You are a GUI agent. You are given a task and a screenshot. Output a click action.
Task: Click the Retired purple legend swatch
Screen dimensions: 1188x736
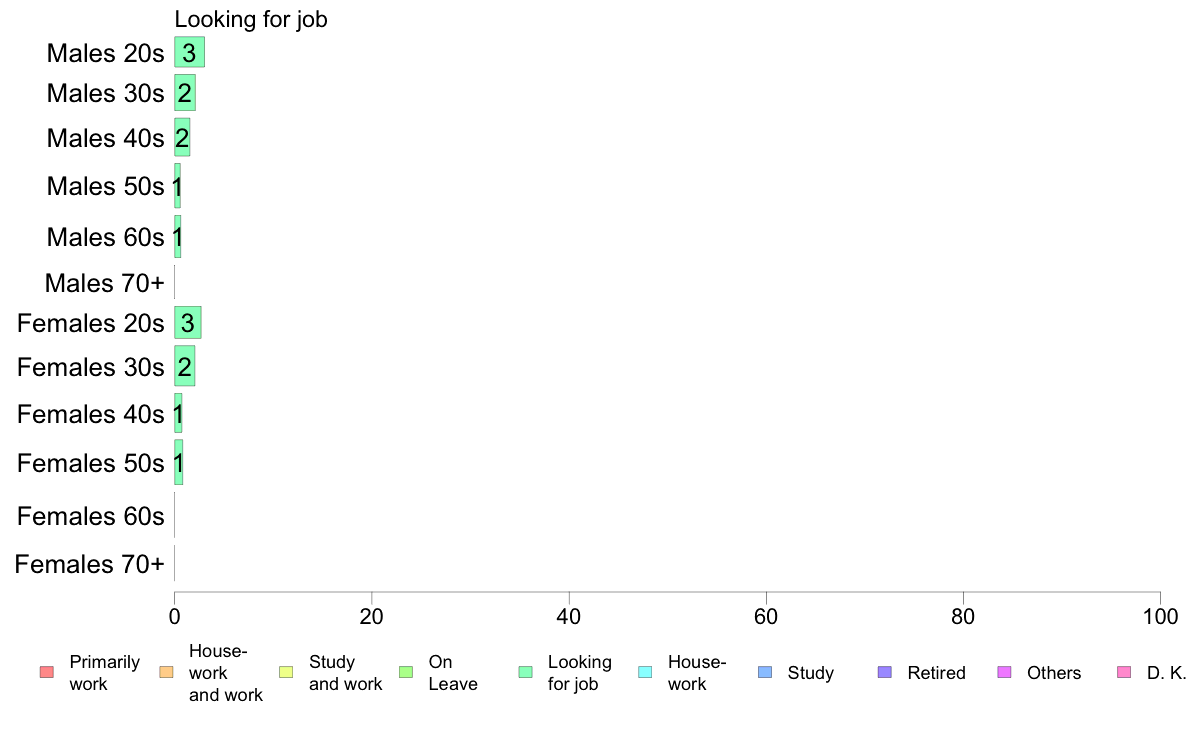pos(885,672)
